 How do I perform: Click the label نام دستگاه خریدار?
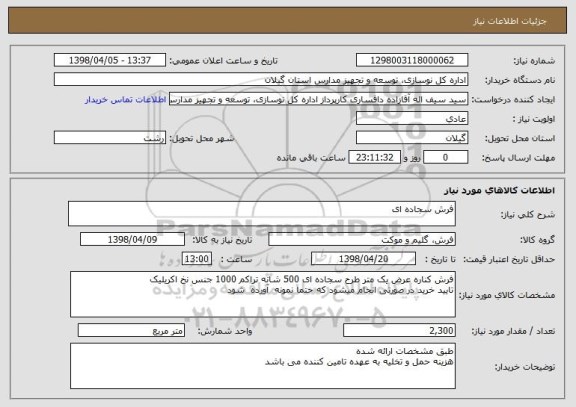[x=520, y=80]
